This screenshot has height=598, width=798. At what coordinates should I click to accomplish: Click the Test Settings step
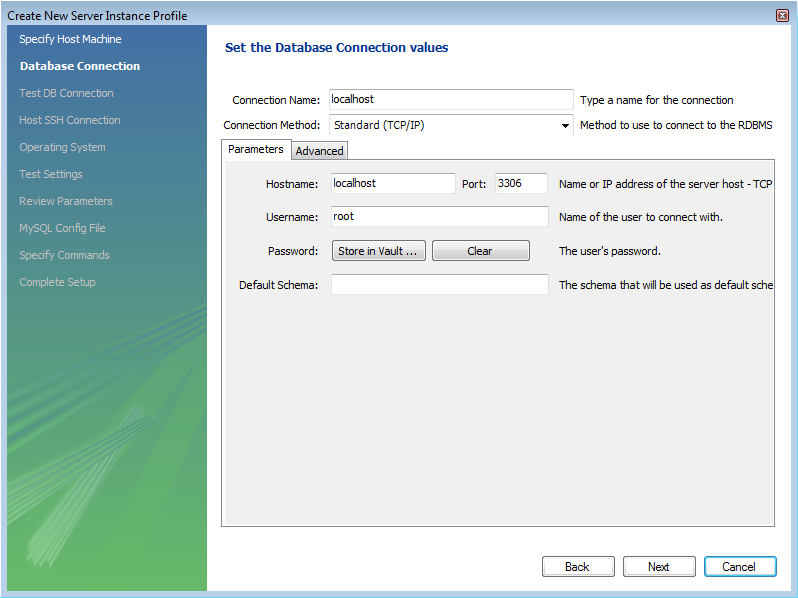(51, 174)
